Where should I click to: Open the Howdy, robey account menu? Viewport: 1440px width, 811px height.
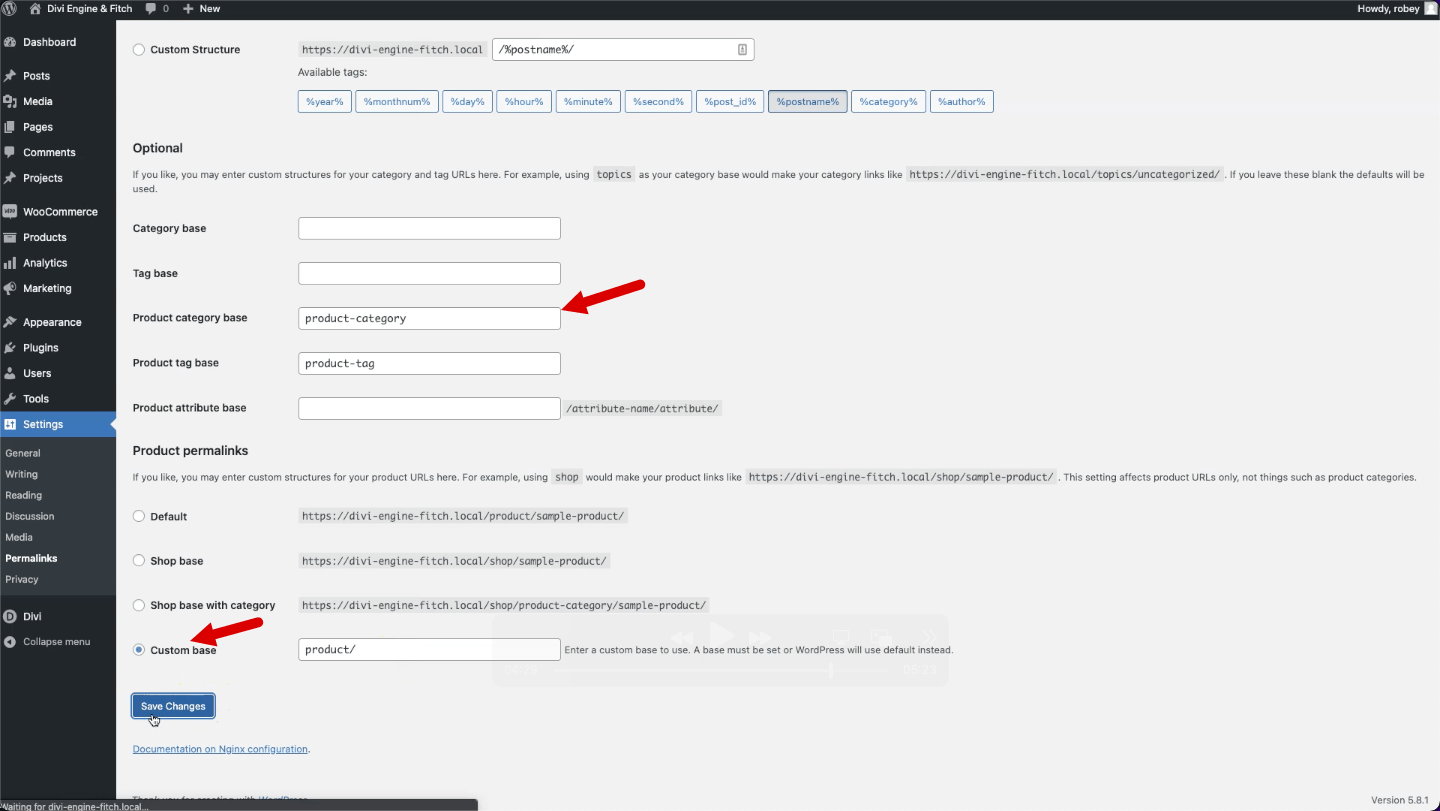(x=1393, y=8)
